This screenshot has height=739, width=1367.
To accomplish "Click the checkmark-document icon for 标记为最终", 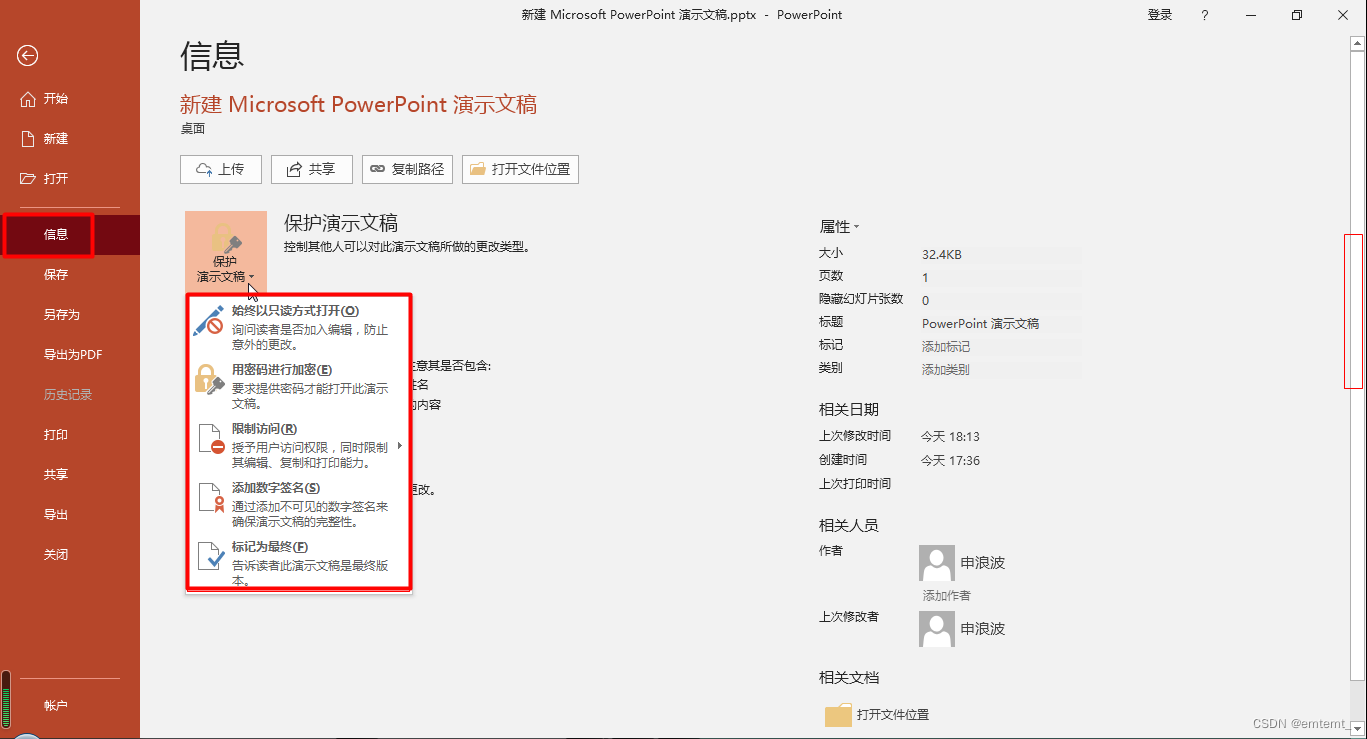I will click(210, 557).
